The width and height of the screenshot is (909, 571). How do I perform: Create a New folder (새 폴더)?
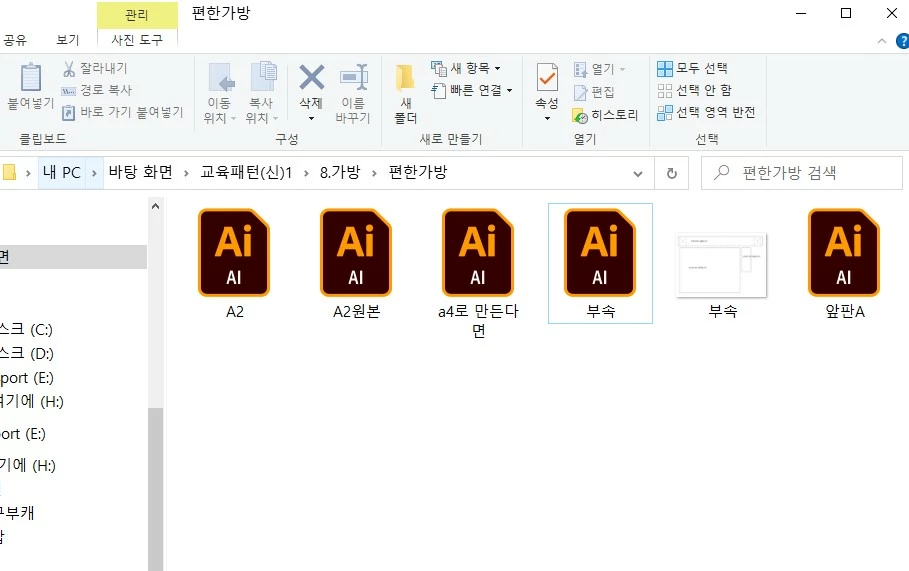pyautogui.click(x=406, y=93)
